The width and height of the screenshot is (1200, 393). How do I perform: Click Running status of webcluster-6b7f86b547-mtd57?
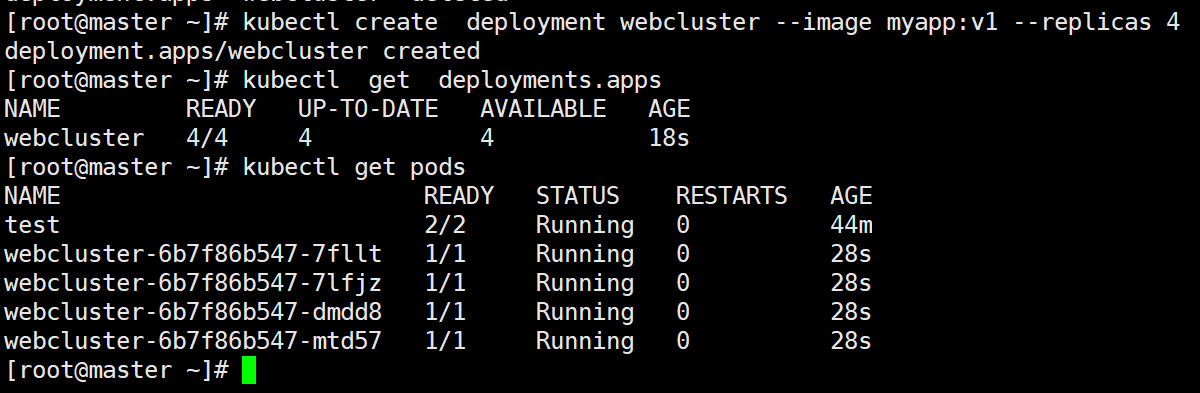pyautogui.click(x=585, y=341)
